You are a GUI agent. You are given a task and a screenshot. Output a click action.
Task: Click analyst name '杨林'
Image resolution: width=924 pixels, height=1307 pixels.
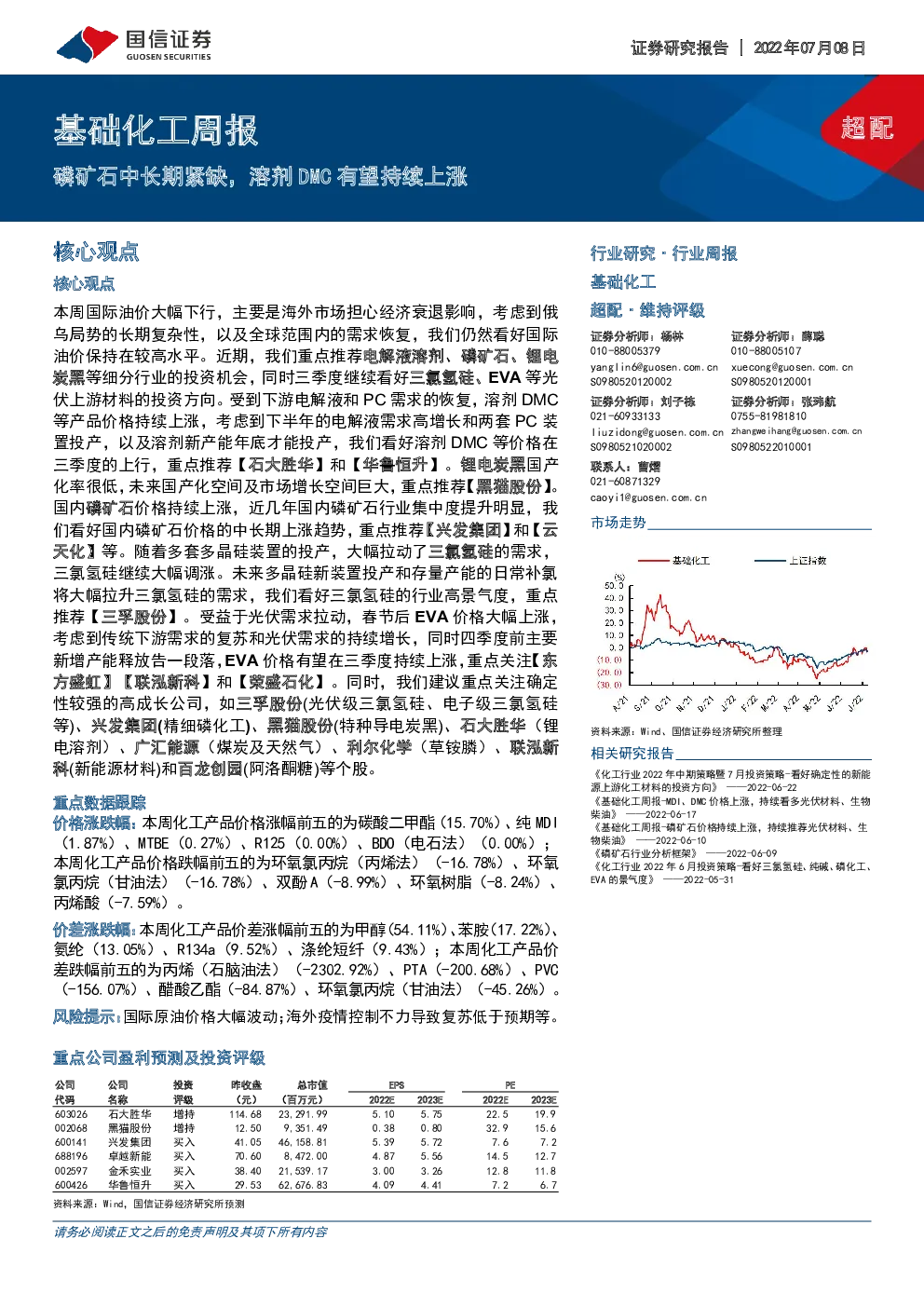point(673,336)
